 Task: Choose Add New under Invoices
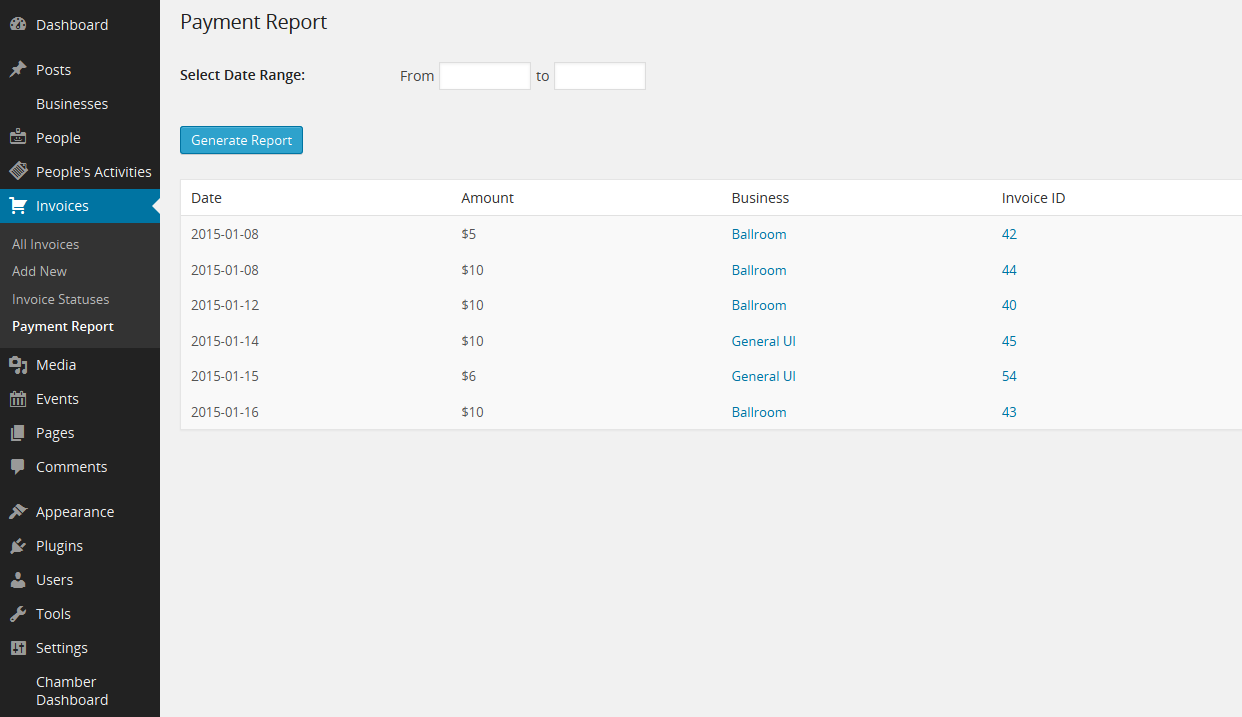[40, 271]
